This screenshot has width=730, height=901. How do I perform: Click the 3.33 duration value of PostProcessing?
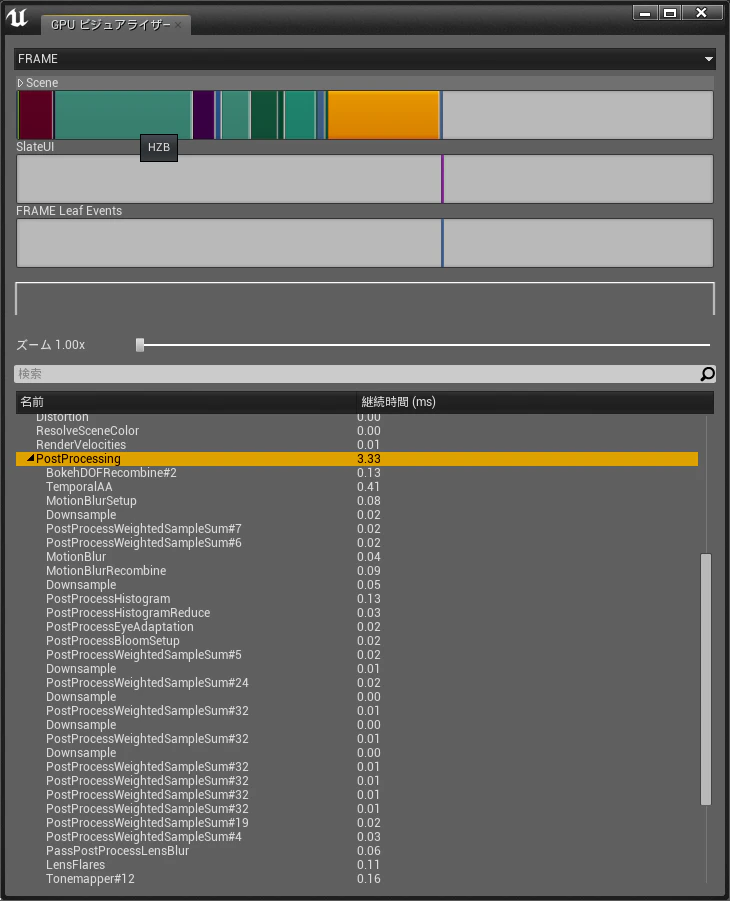coord(368,459)
